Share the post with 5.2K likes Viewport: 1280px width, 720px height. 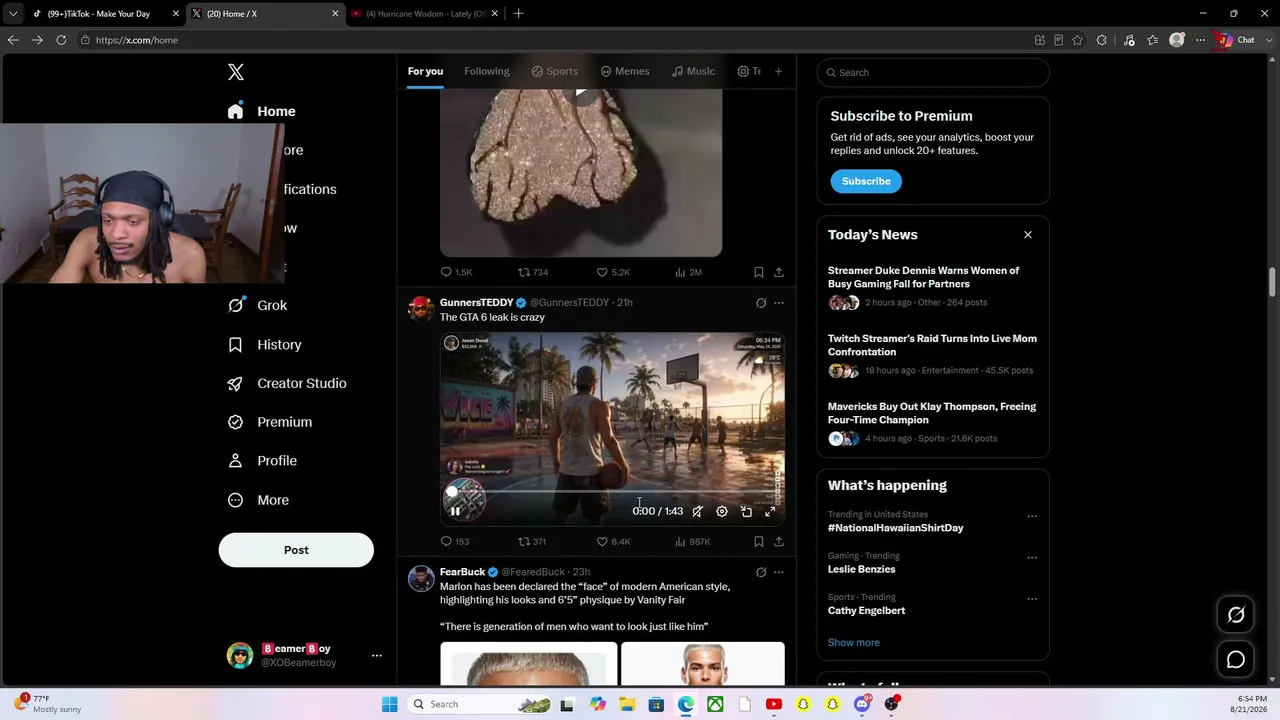[778, 272]
